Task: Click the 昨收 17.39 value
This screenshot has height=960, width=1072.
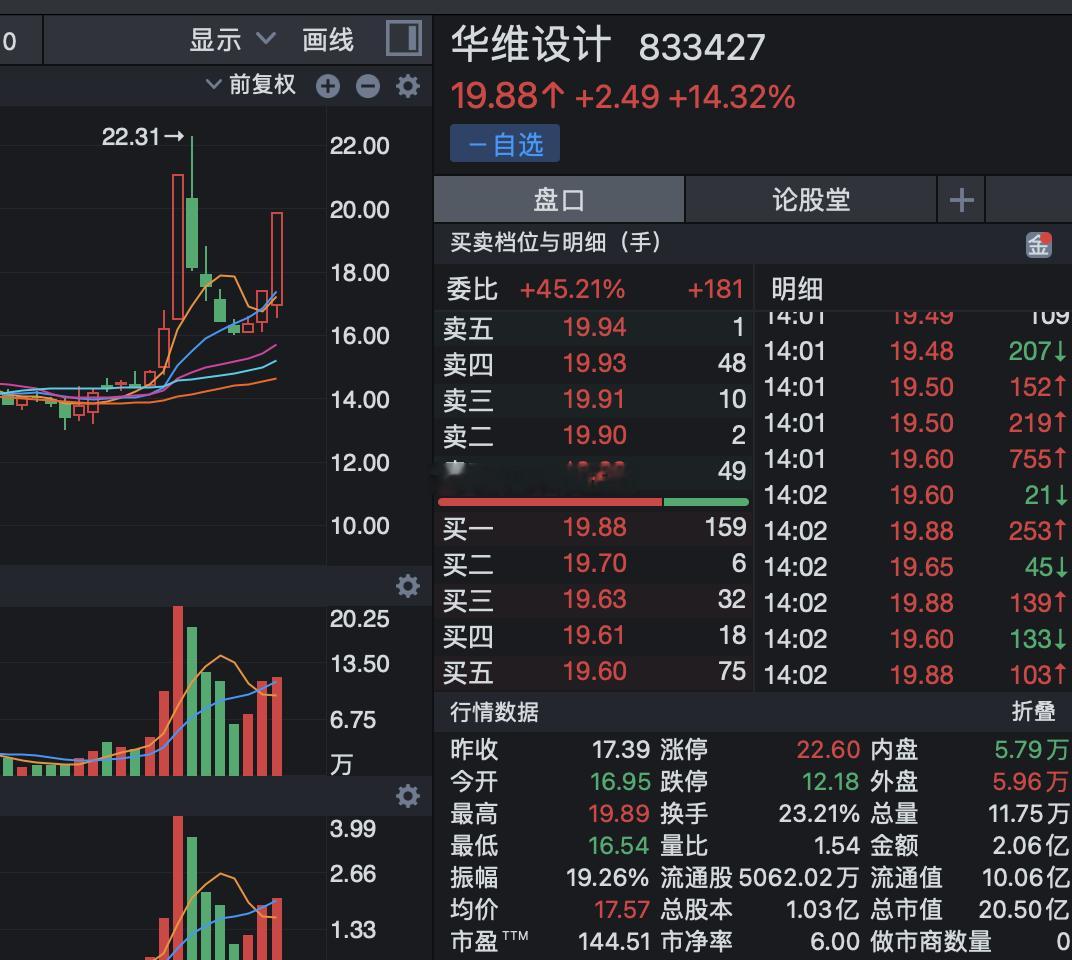Action: (x=620, y=750)
